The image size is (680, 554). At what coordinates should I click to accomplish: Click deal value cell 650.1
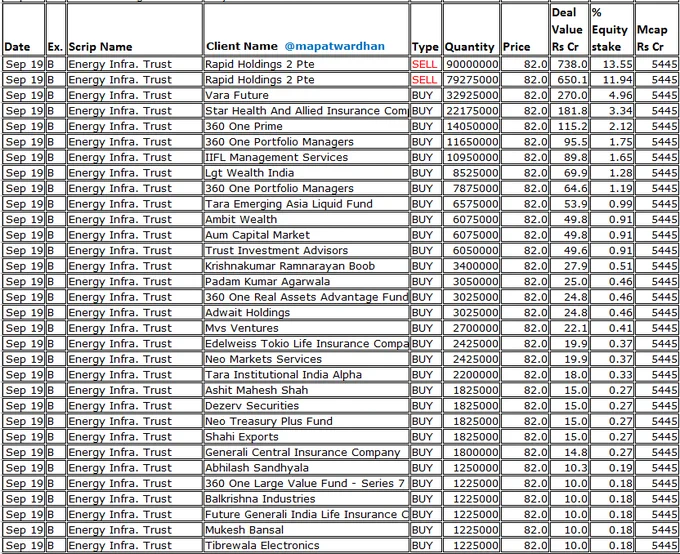(569, 80)
